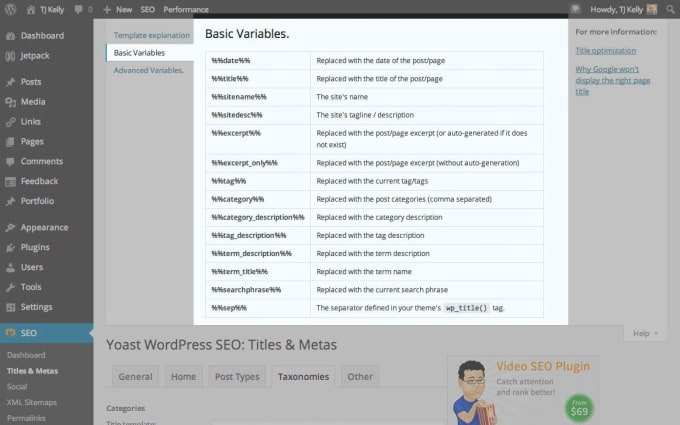Click the Jetpack icon in sidebar
Viewport: 680px width, 425px height.
(x=10, y=56)
